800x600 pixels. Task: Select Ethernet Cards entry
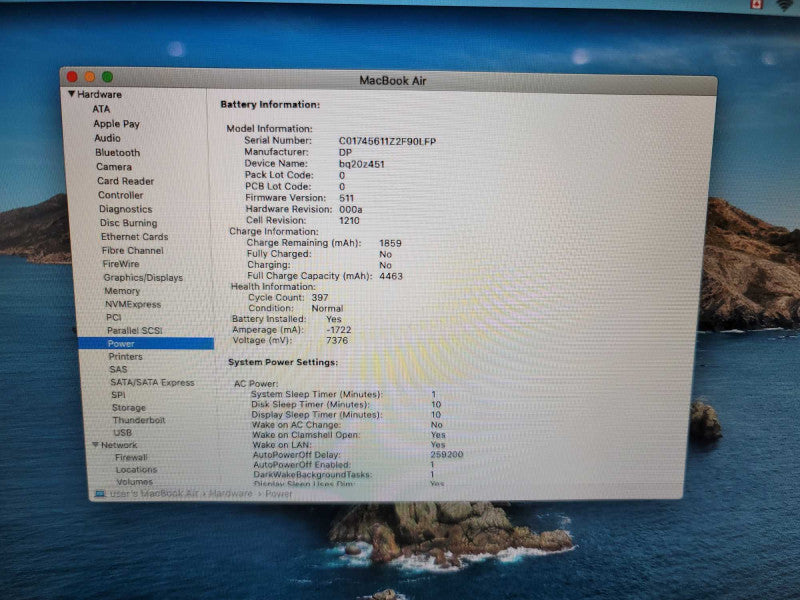tap(134, 236)
